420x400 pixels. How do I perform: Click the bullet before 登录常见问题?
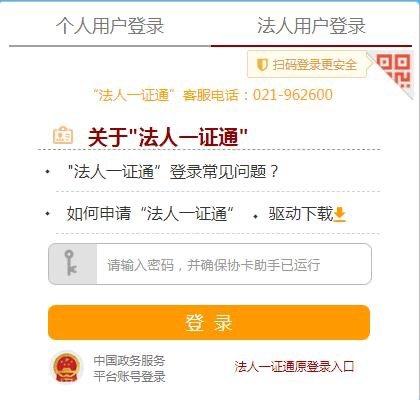click(x=48, y=172)
